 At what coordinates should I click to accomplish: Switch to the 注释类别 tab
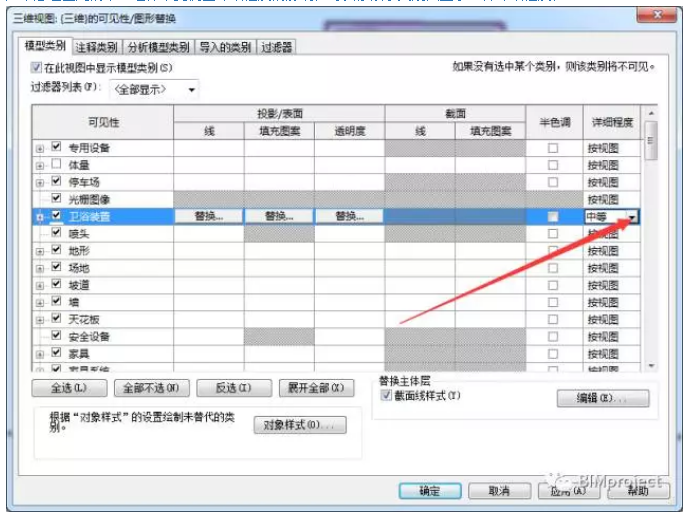tap(98, 47)
